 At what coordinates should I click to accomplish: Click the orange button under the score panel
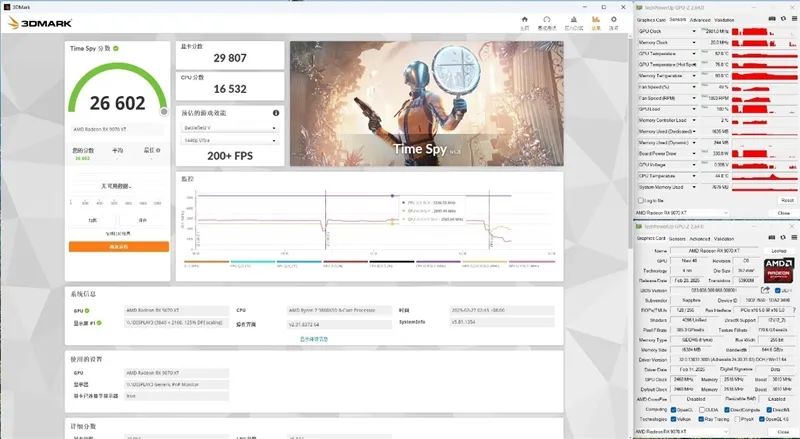[118, 247]
